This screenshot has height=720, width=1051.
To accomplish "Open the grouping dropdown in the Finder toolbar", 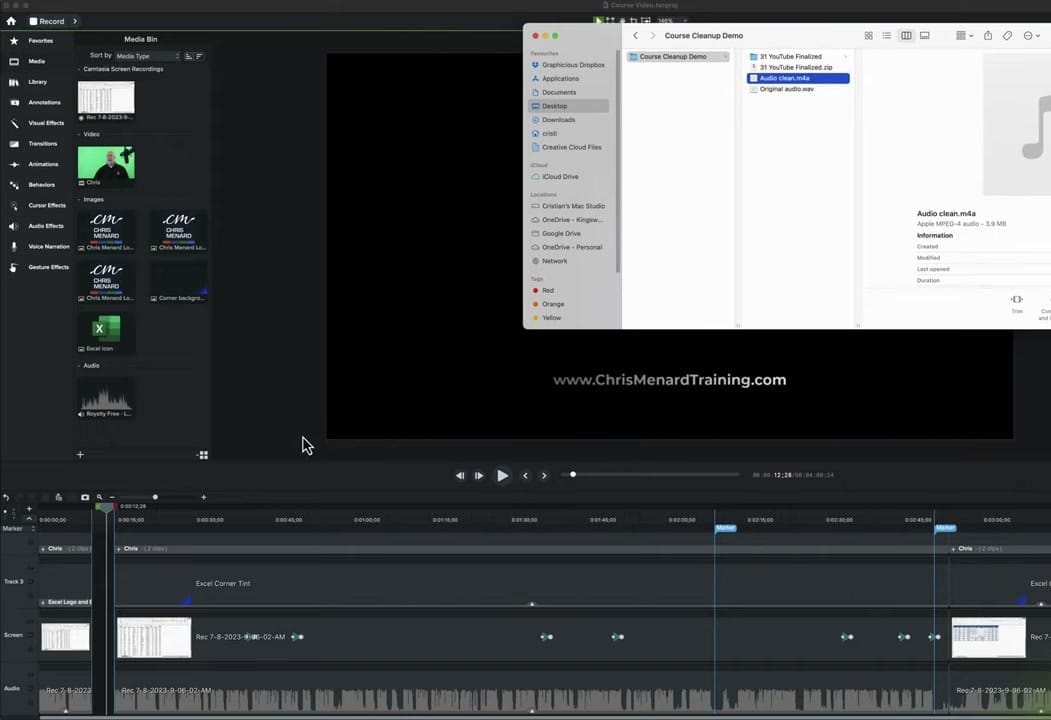I will click(x=962, y=35).
